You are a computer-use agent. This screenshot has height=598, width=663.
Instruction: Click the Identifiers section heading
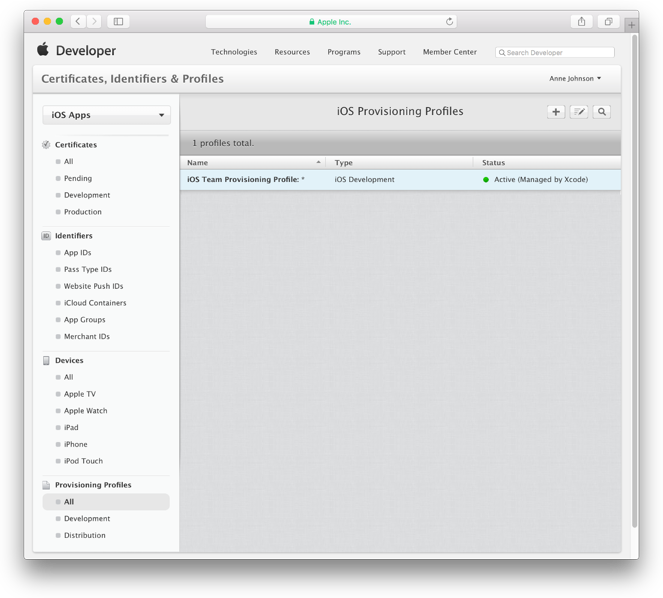[74, 236]
